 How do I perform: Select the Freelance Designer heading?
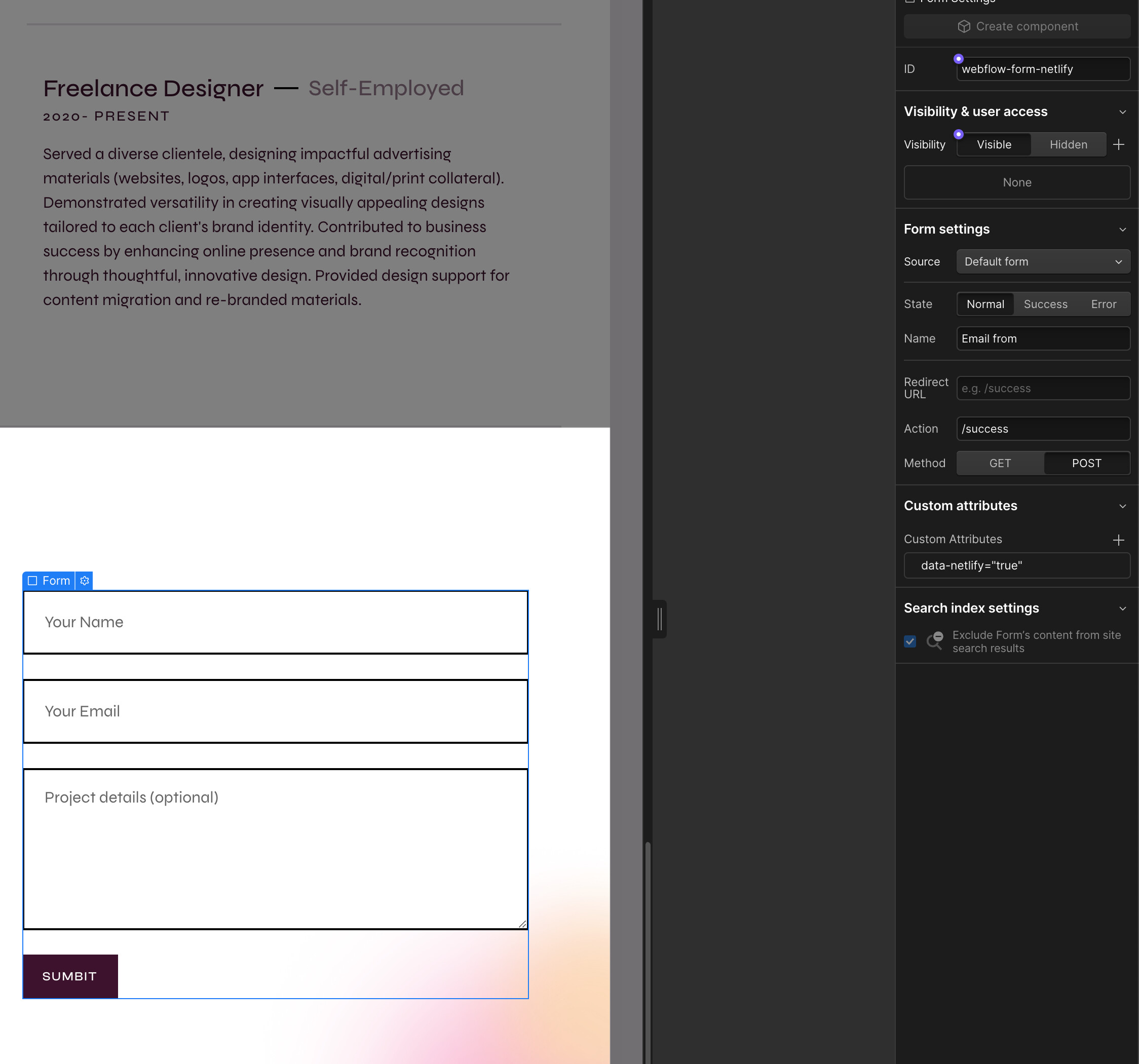[153, 88]
